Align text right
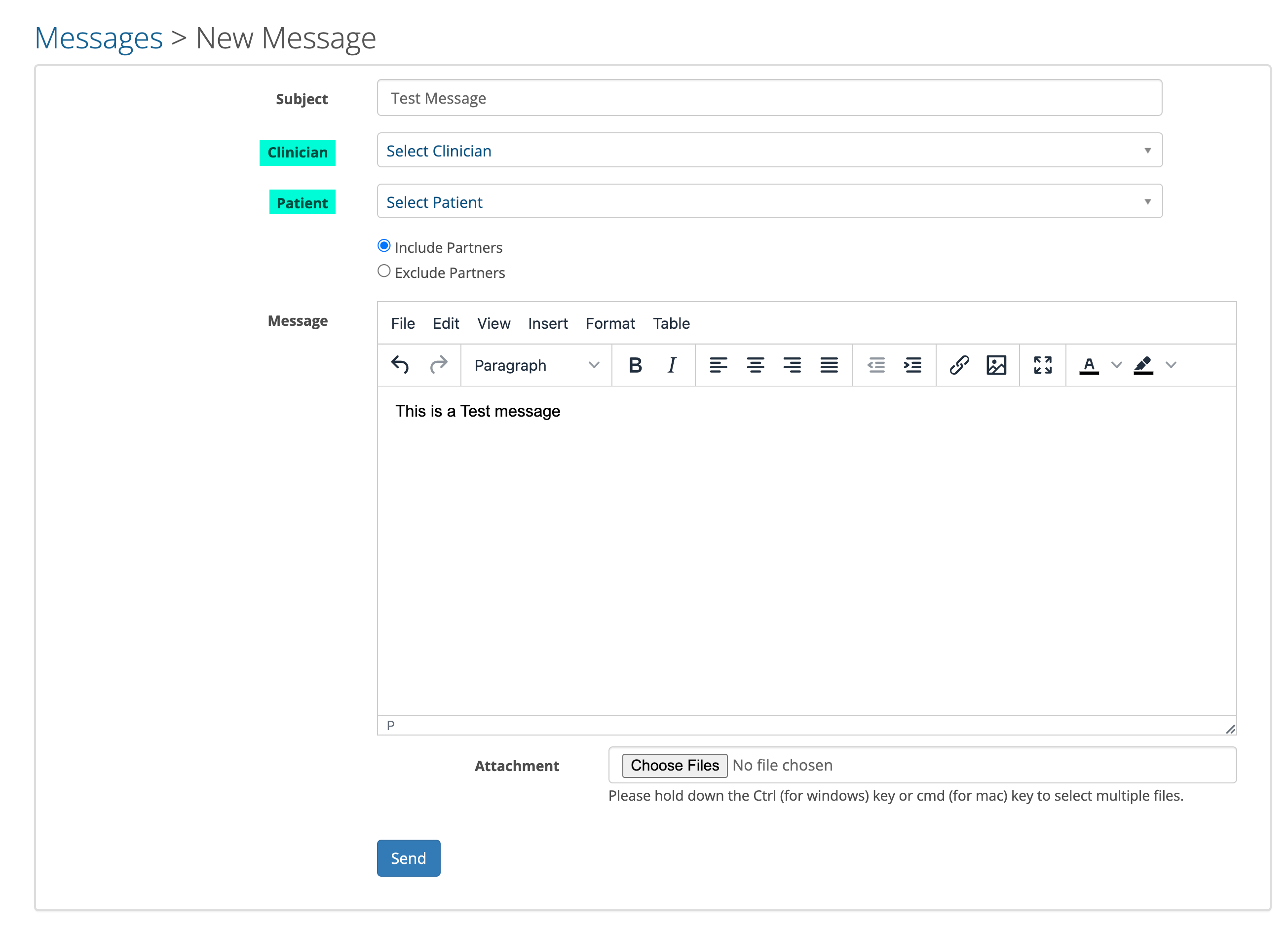1288x931 pixels. click(792, 365)
